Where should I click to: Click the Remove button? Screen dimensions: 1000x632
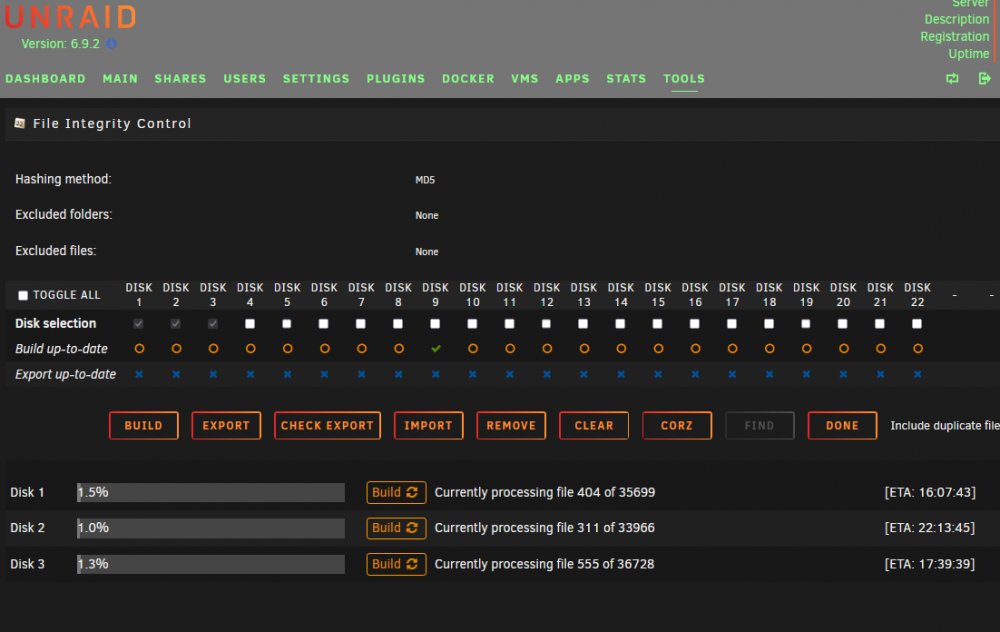pos(511,425)
